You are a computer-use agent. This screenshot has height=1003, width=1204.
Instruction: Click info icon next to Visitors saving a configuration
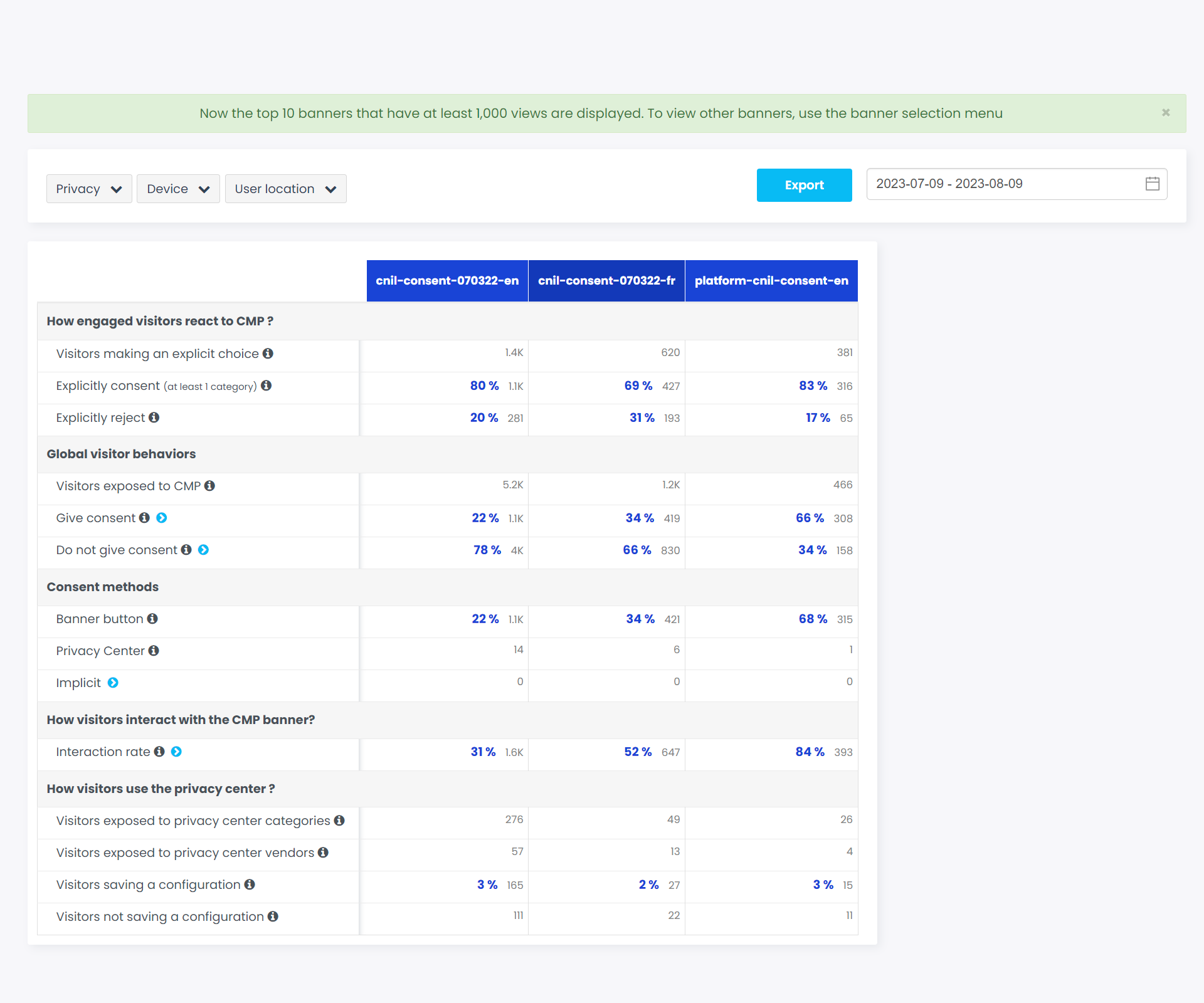(250, 885)
